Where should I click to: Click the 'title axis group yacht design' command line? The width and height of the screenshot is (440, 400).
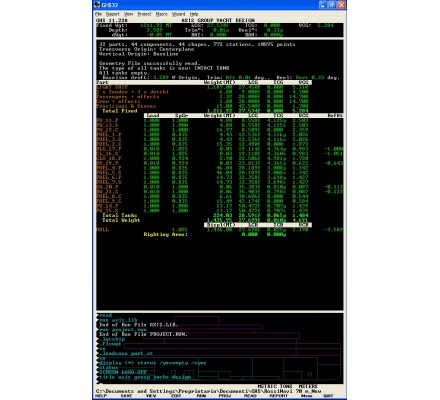145,377
